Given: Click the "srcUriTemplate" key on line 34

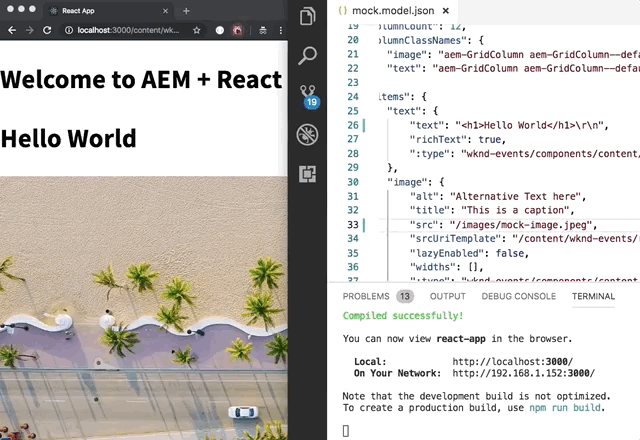Looking at the screenshot, I should pyautogui.click(x=456, y=239).
